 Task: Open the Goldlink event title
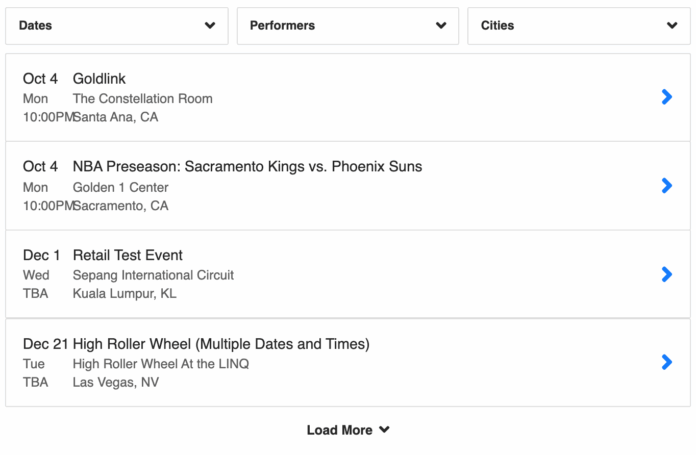[x=99, y=79]
